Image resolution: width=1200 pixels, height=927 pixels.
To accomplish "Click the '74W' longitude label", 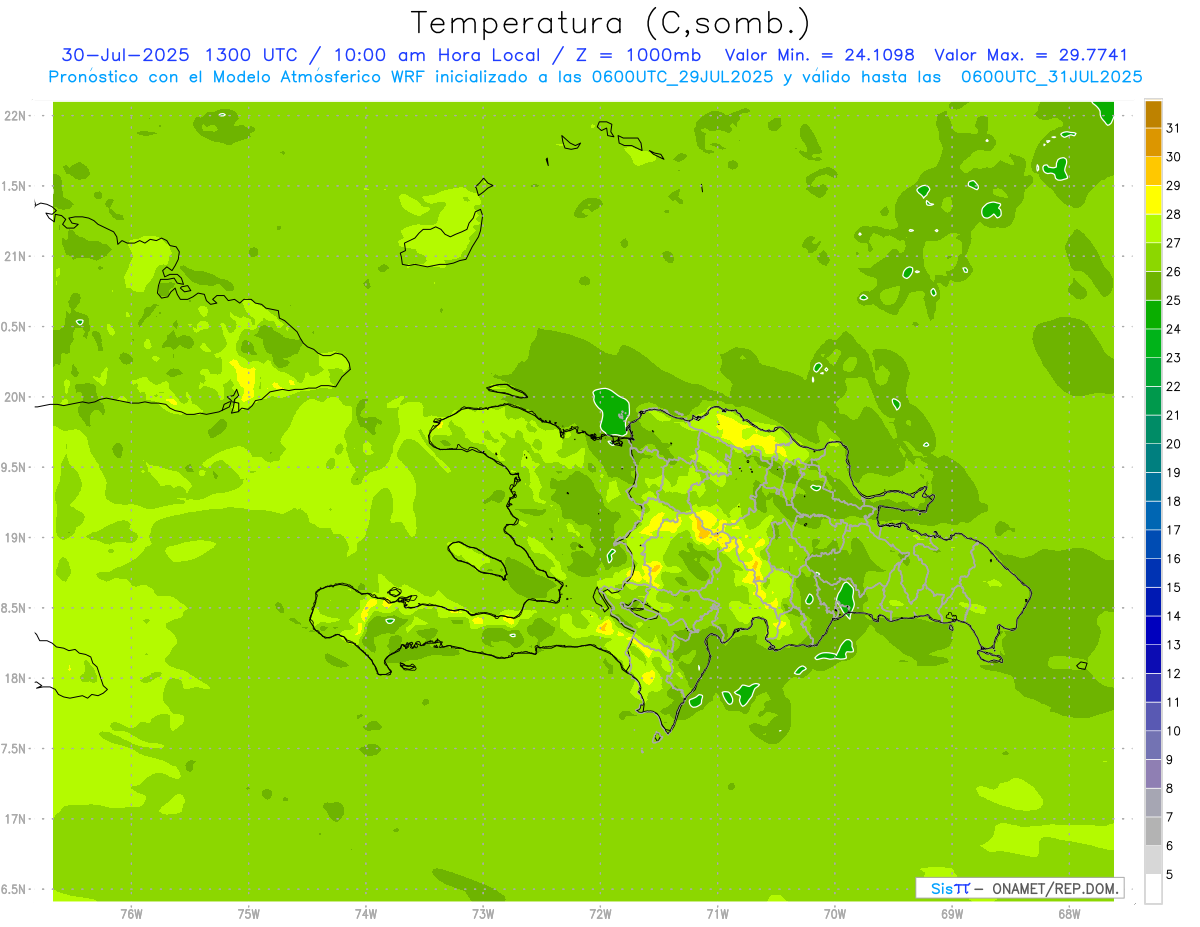I will (366, 914).
